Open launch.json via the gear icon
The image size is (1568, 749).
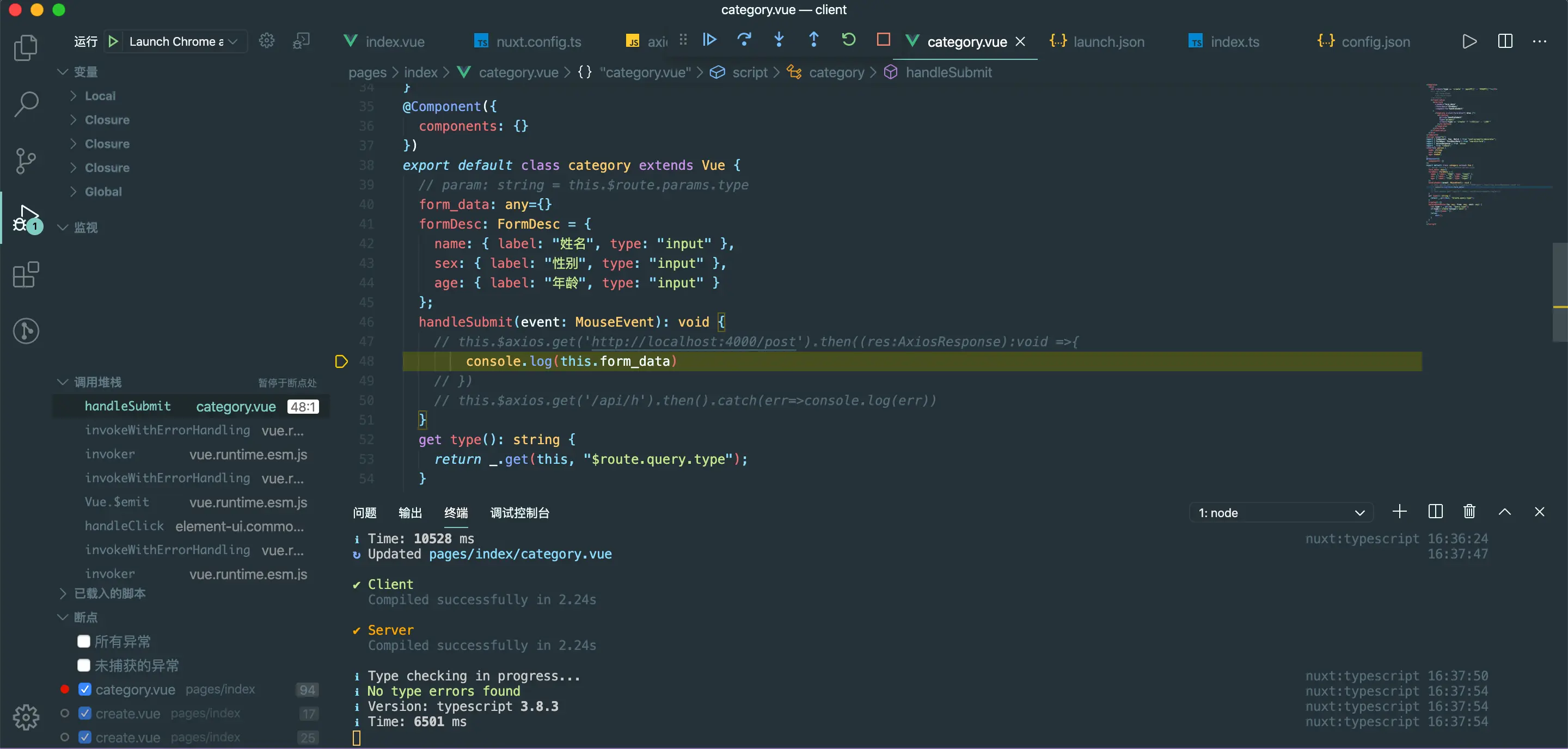point(267,41)
